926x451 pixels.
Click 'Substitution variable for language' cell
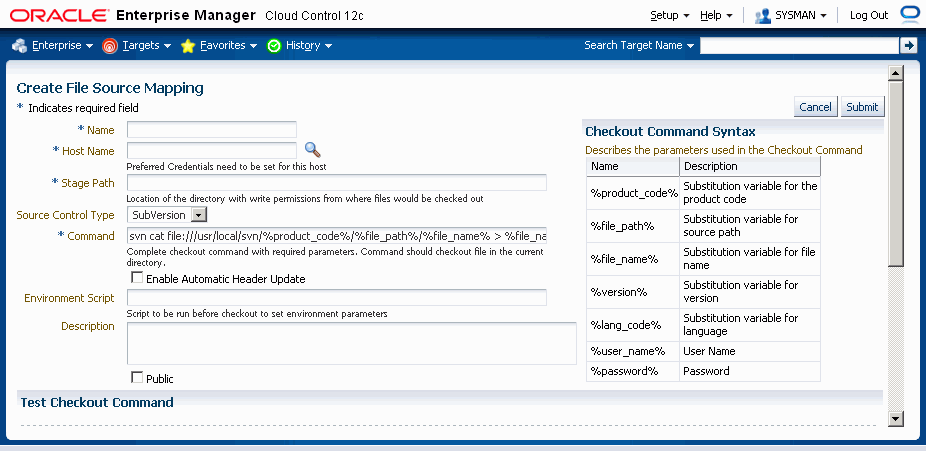tap(750, 325)
